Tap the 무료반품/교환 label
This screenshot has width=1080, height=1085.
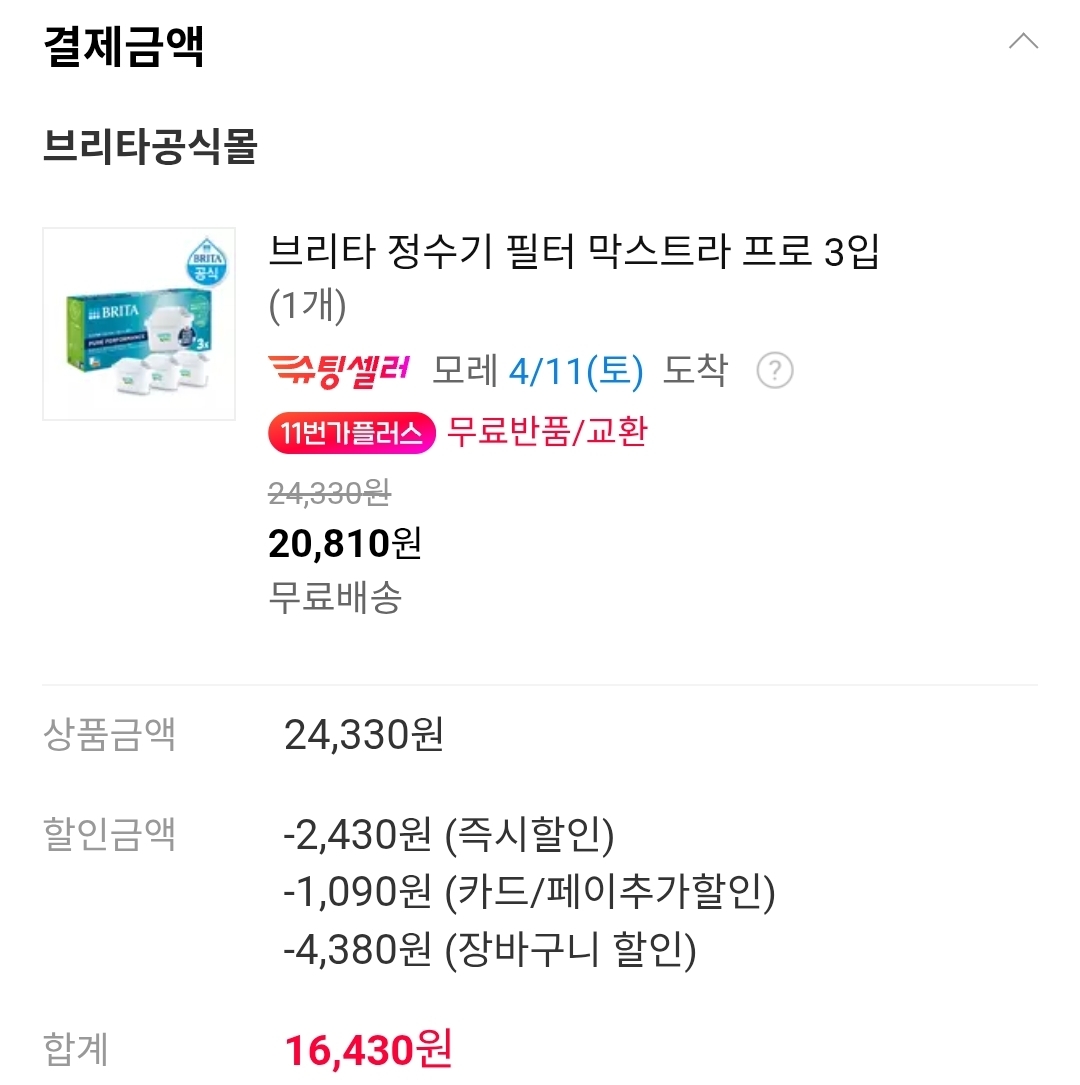pos(547,432)
